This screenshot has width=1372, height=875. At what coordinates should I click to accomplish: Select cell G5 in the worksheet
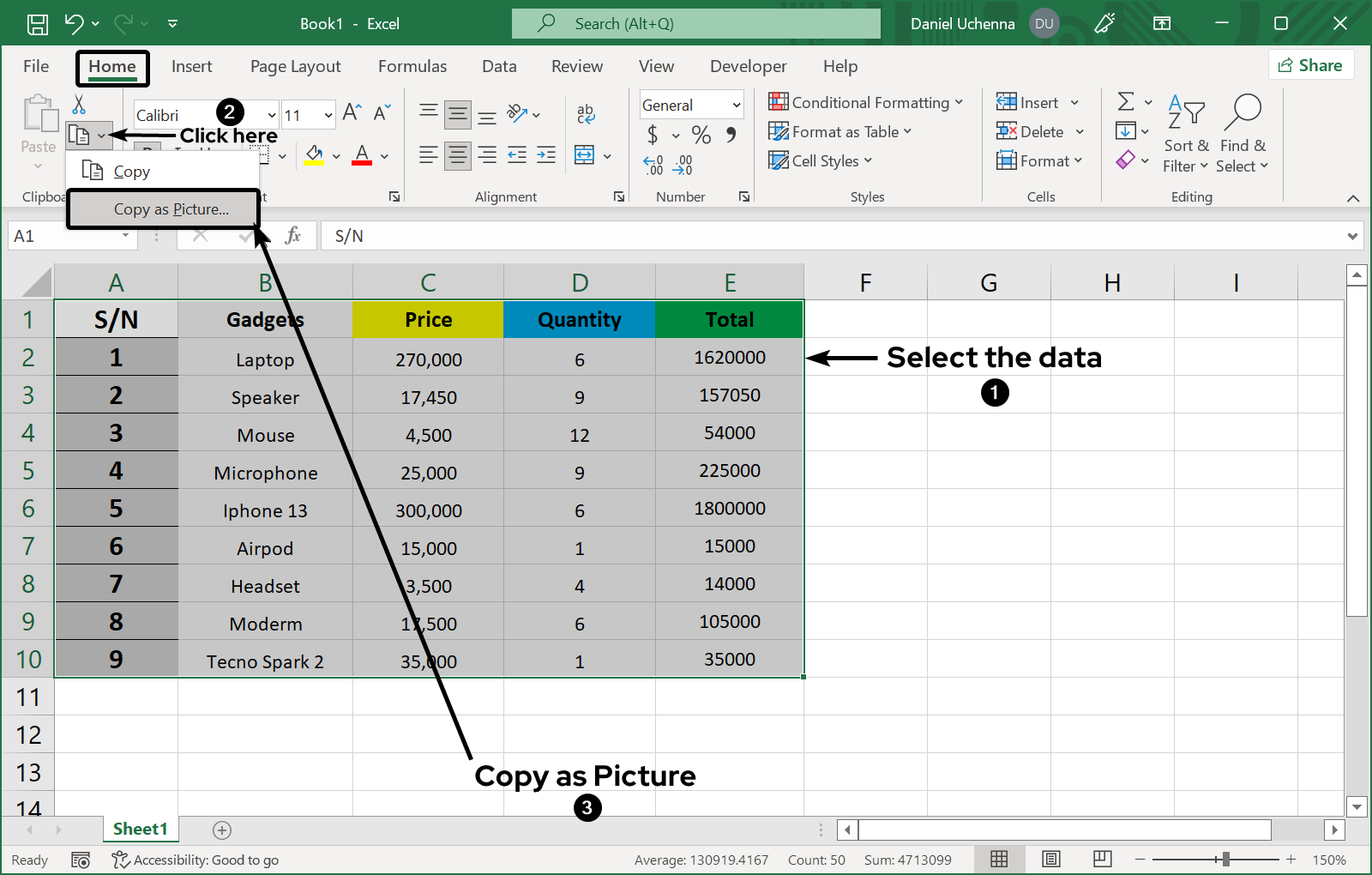click(x=989, y=470)
